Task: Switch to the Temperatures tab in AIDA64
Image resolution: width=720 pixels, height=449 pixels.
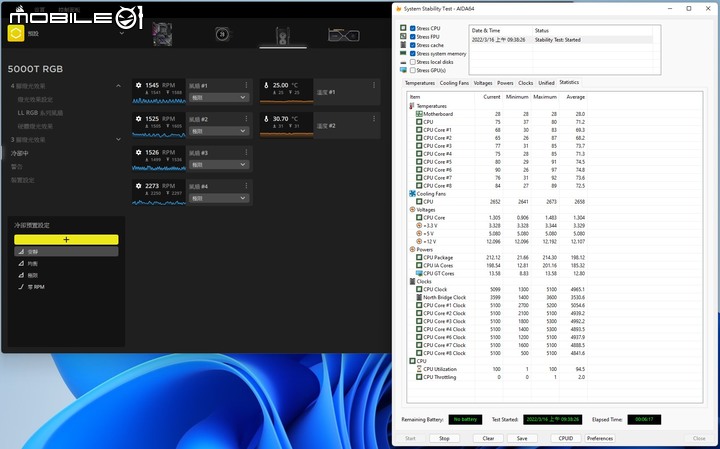Action: click(420, 83)
